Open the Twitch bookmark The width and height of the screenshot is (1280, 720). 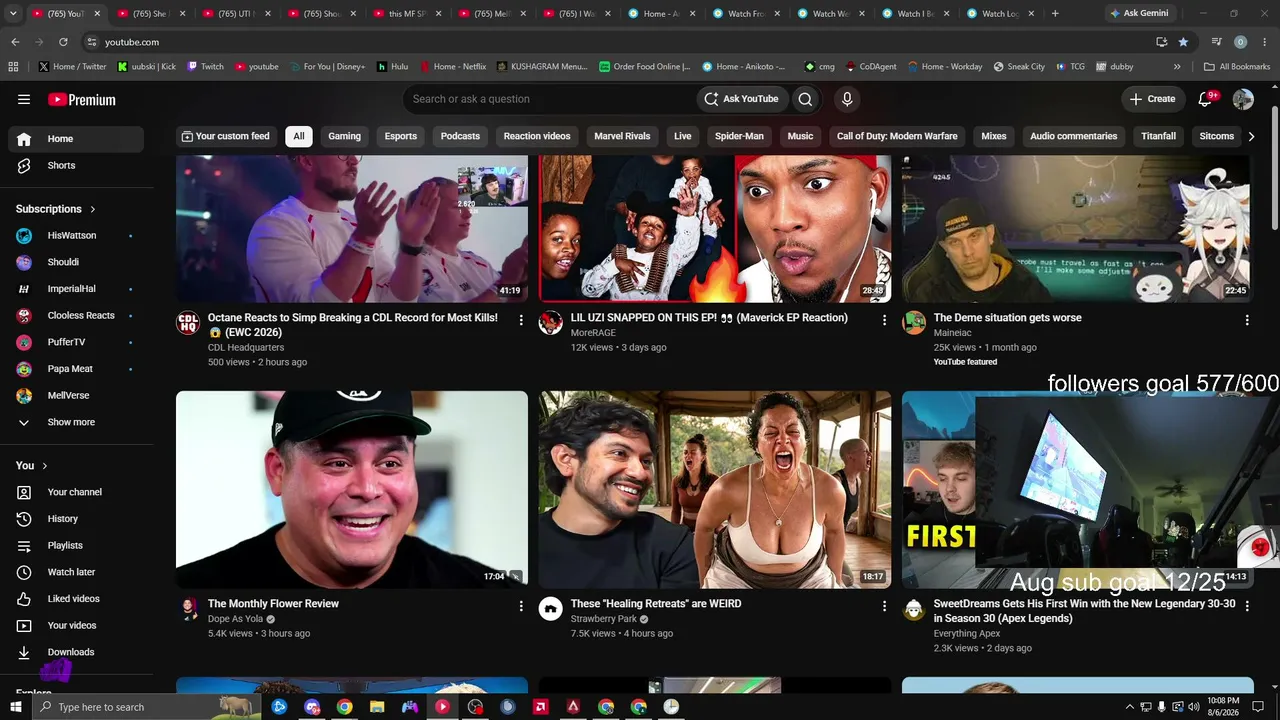pos(206,67)
